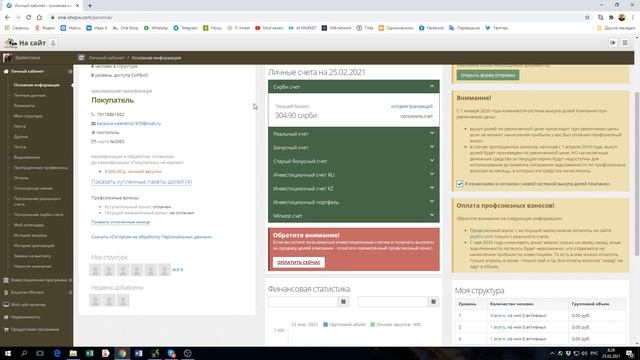Image resolution: width=640 pixels, height=360 pixels.
Task: Open История заказов sidebar item
Action: coord(30,235)
